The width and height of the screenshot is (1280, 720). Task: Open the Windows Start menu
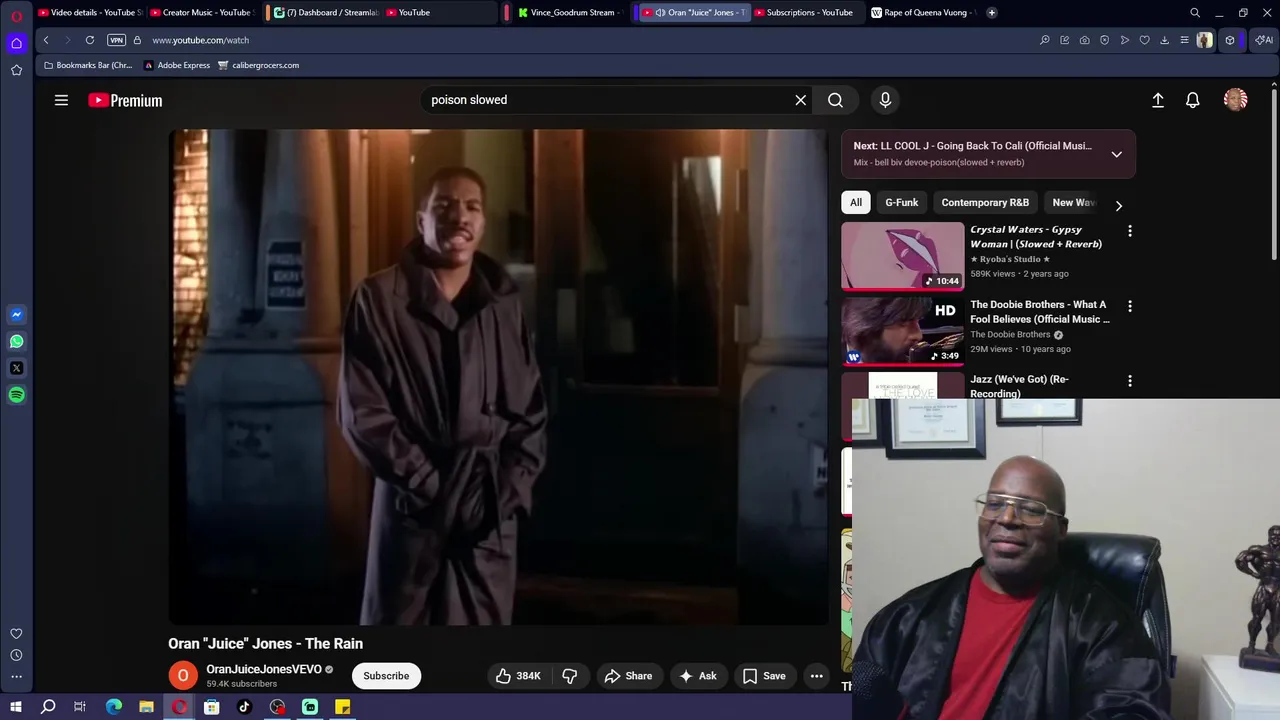point(16,707)
